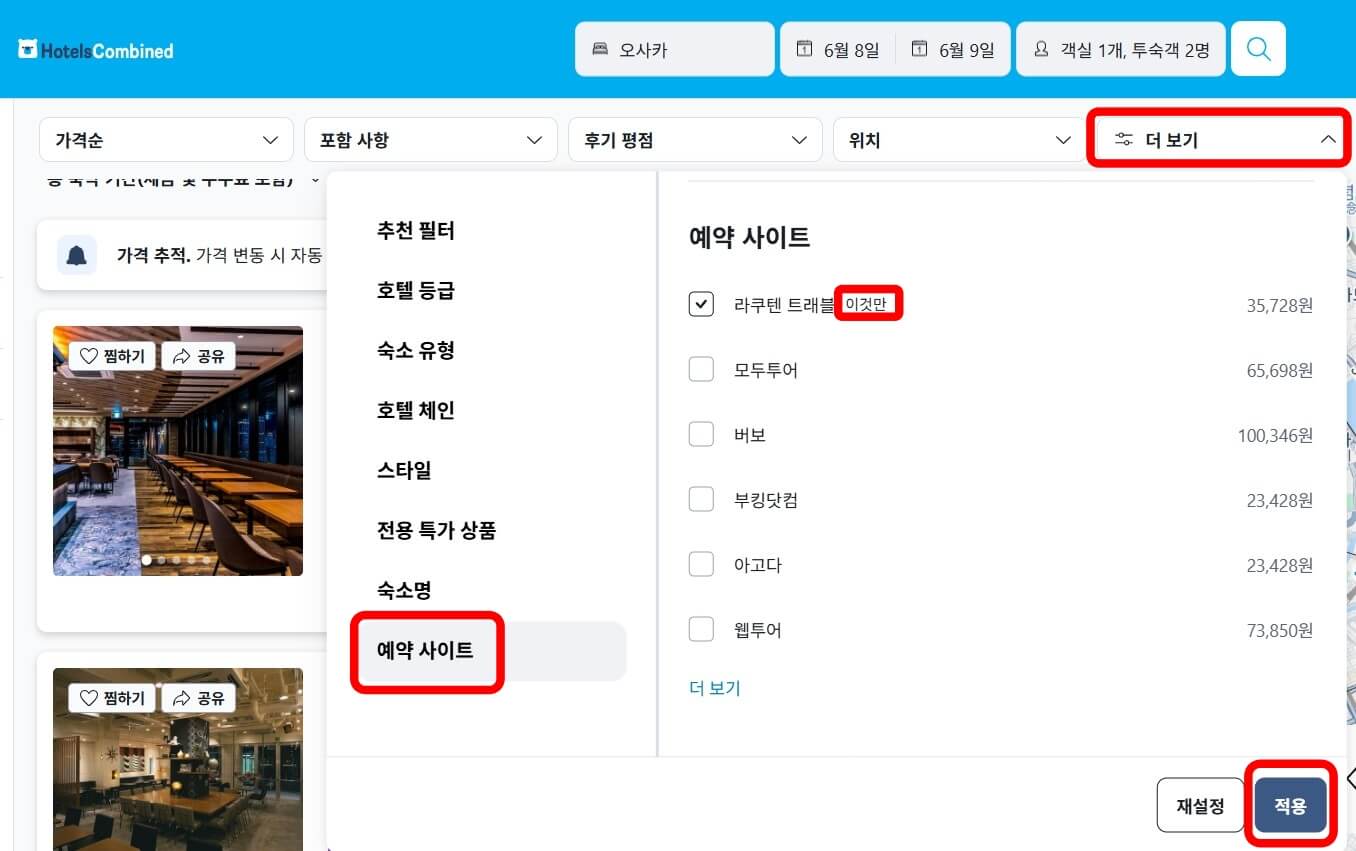
Task: Uncheck the 라쿠텐 트래블 checkbox
Action: (x=702, y=304)
